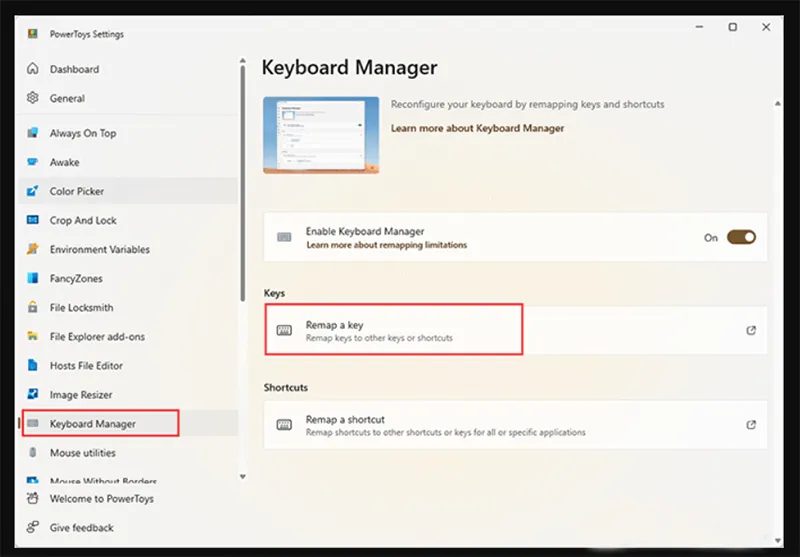Turn off Enable Keyboard Manager toggle
Image resolution: width=800 pixels, height=557 pixels.
click(x=741, y=237)
